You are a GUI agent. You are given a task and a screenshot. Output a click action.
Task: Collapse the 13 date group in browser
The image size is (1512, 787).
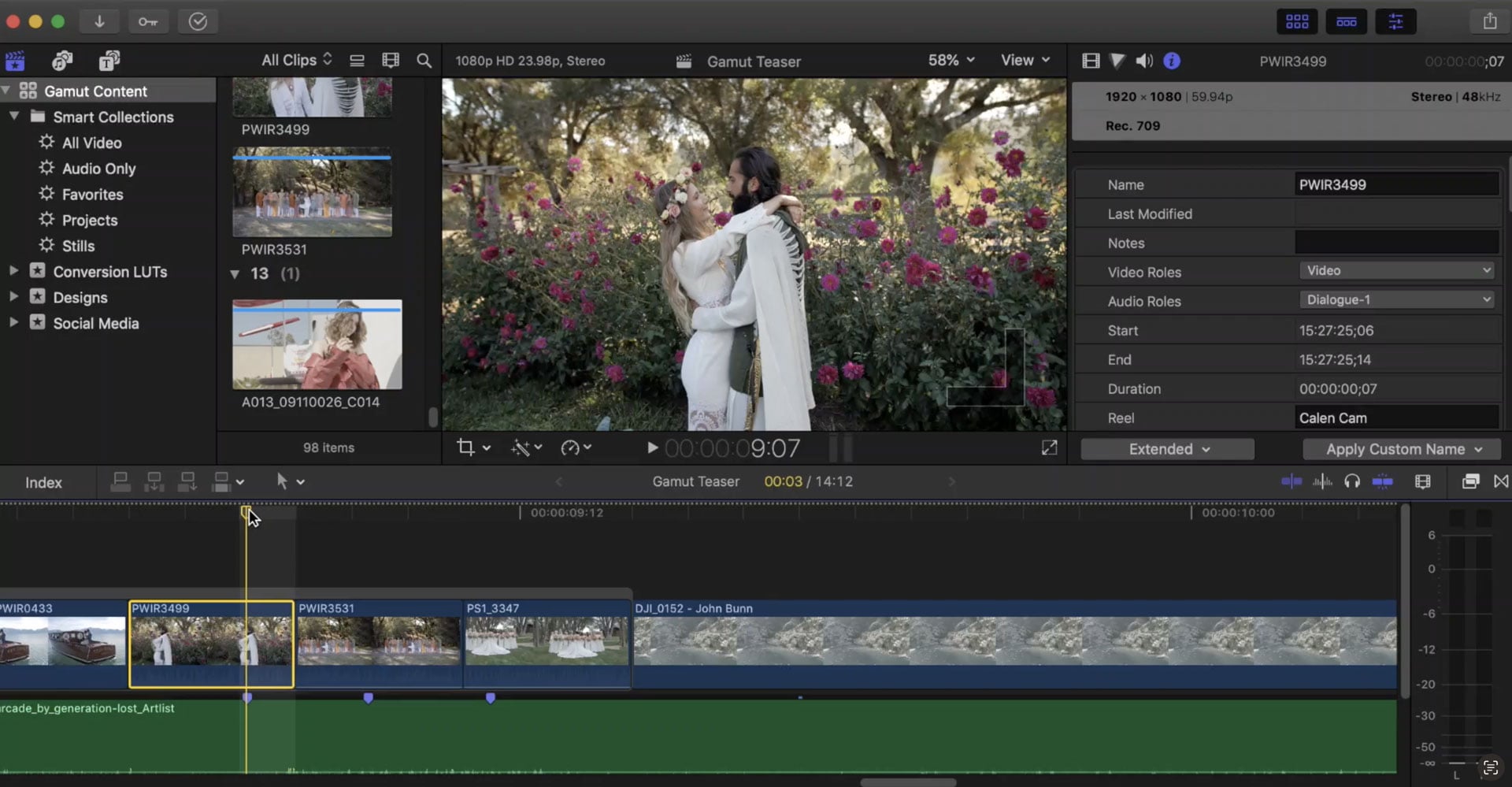click(235, 274)
